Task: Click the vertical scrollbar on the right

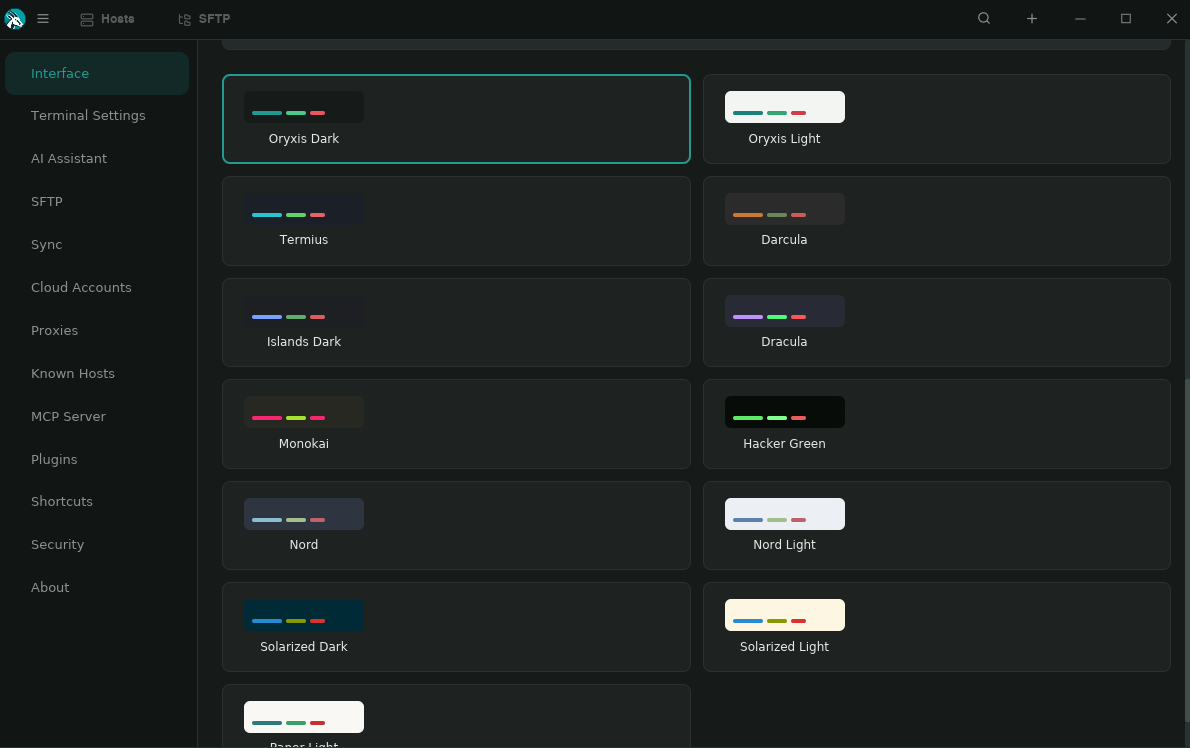Action: 1186,551
